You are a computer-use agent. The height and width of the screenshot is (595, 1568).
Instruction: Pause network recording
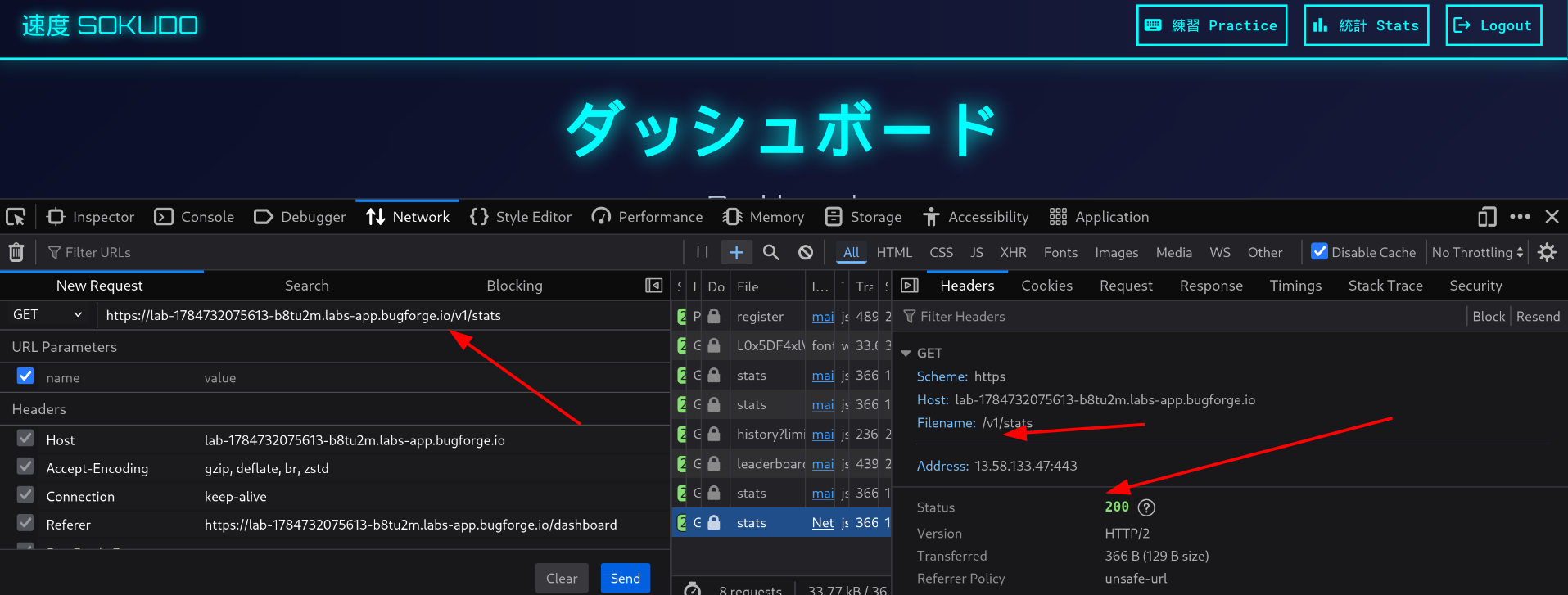[702, 252]
